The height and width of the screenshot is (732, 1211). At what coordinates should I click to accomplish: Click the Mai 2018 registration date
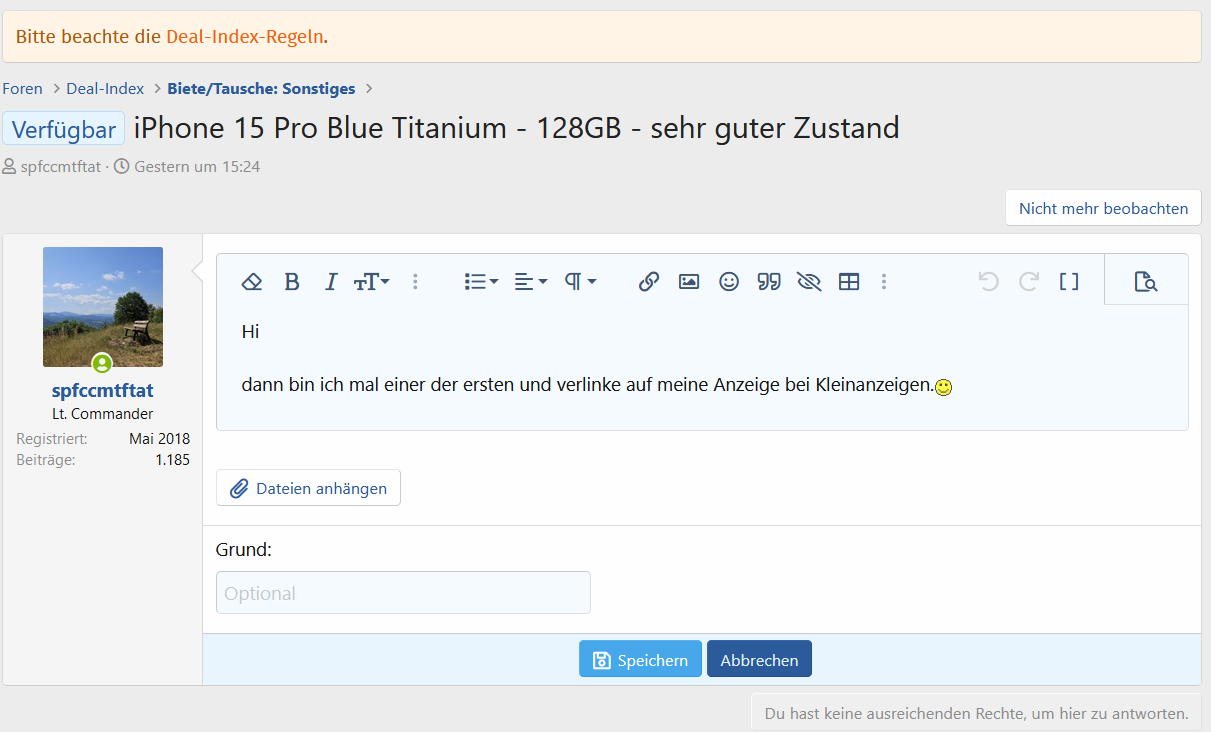(x=159, y=439)
